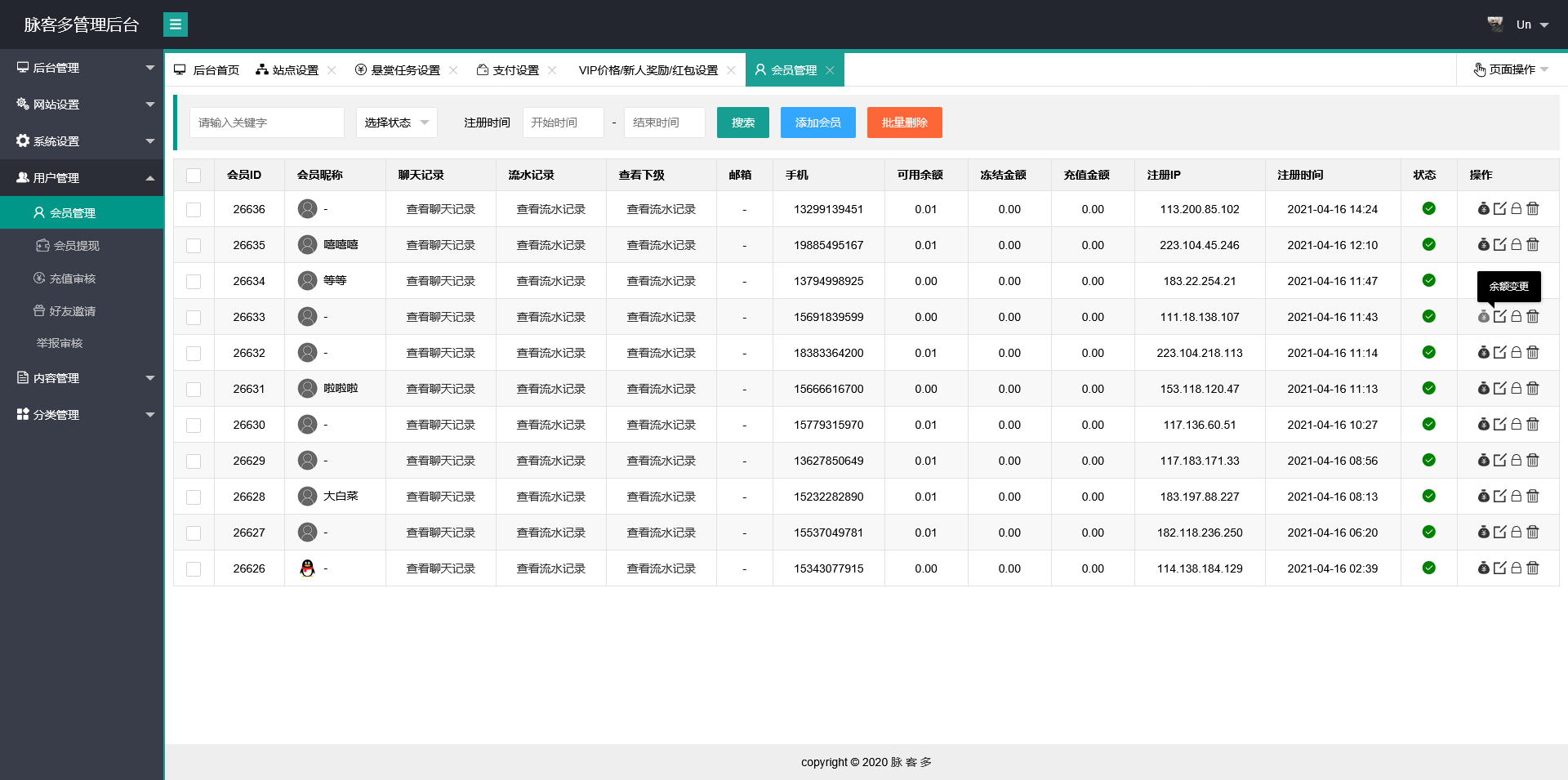Toggle the select-all checkbox in table header

pyautogui.click(x=194, y=176)
